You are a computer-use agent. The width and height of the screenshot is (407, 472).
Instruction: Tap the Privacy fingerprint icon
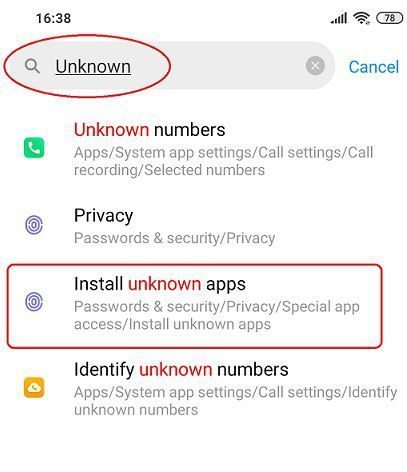[x=34, y=225]
